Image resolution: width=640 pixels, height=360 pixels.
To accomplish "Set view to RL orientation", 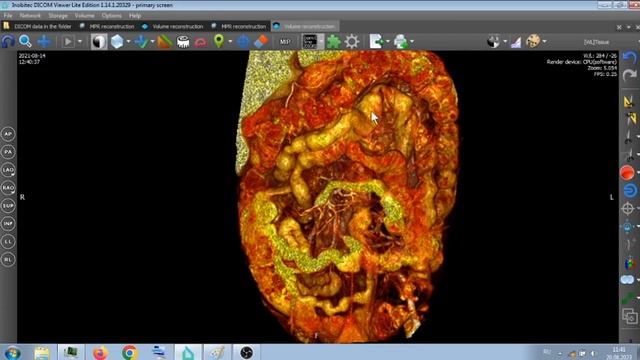I will click(8, 260).
